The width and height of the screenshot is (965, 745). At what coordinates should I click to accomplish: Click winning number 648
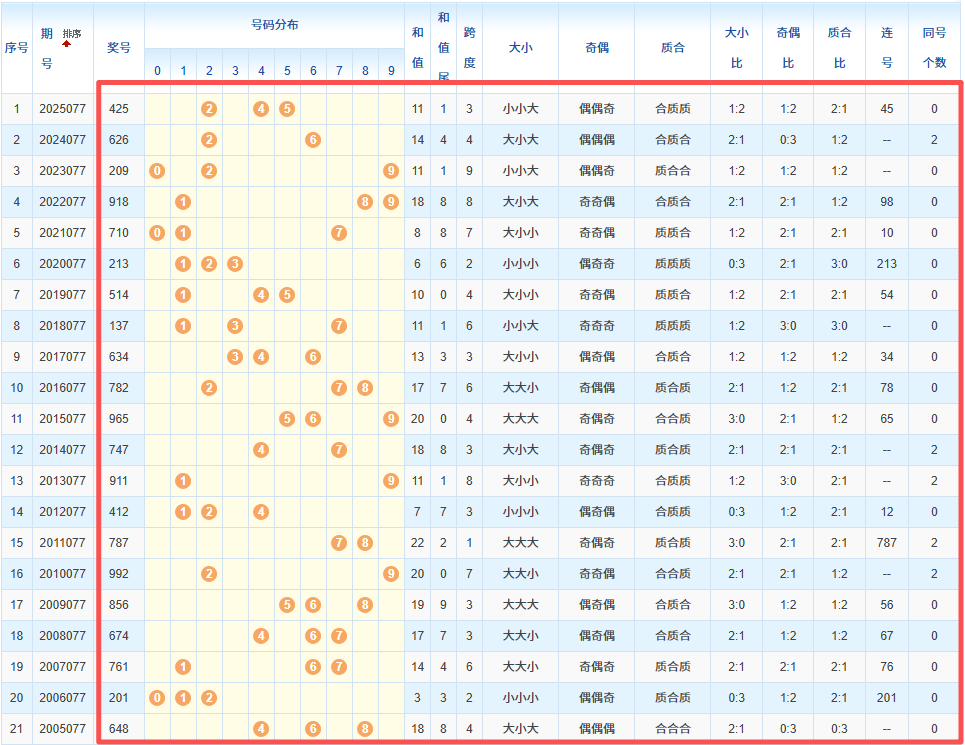point(119,730)
